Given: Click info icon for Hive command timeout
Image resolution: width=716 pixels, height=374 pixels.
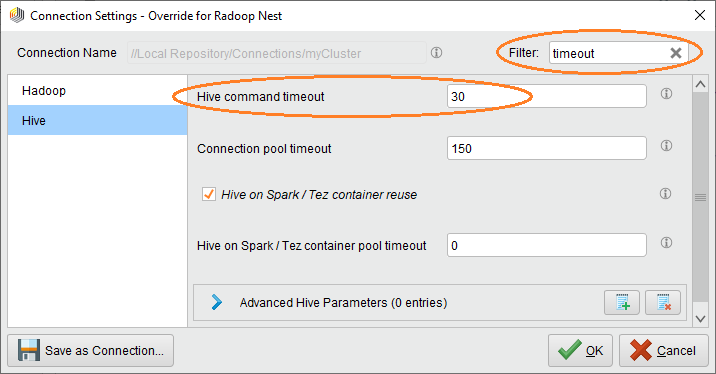Looking at the screenshot, I should coord(666,94).
